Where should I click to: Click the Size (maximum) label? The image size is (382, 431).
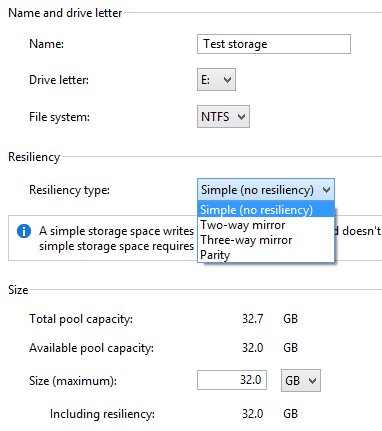tap(73, 381)
